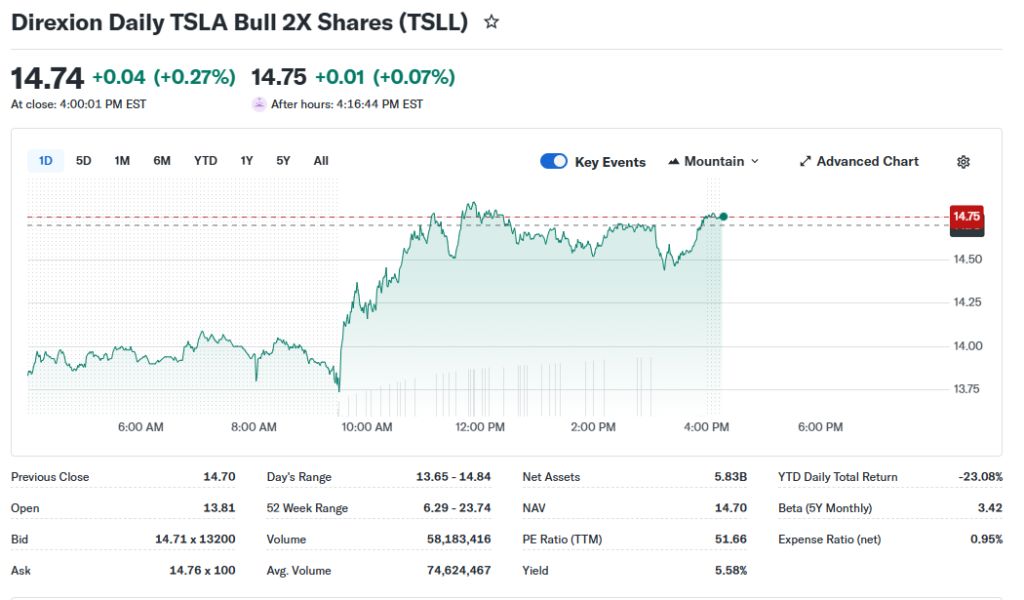Click the chevron next to Mountain
The image size is (1024, 600).
coord(754,162)
